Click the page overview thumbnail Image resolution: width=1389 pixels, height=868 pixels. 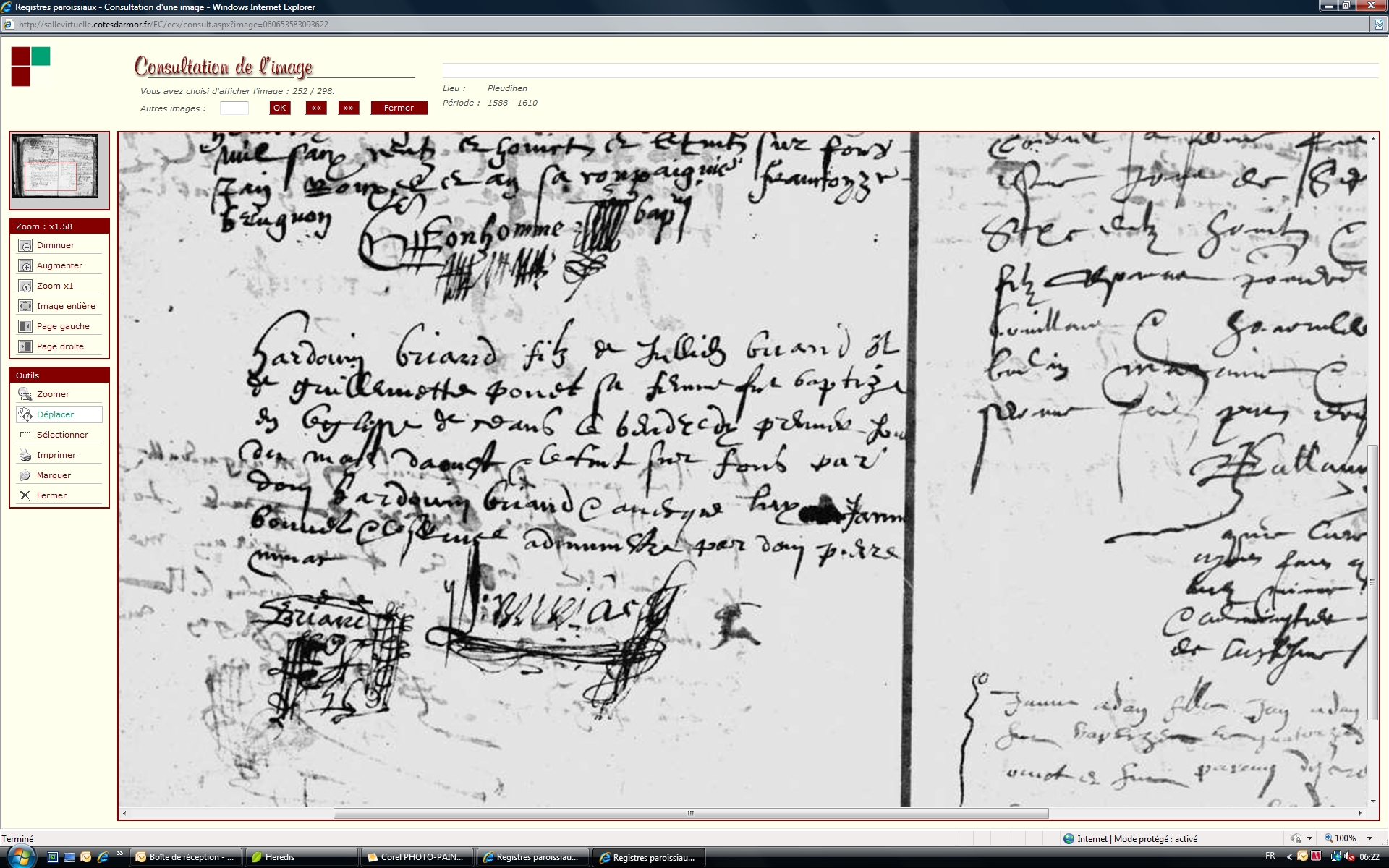[55, 166]
